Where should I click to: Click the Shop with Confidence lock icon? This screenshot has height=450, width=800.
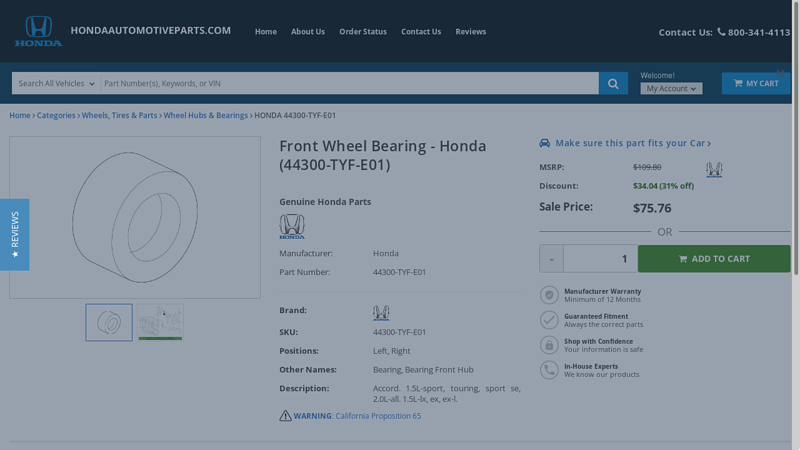point(549,345)
